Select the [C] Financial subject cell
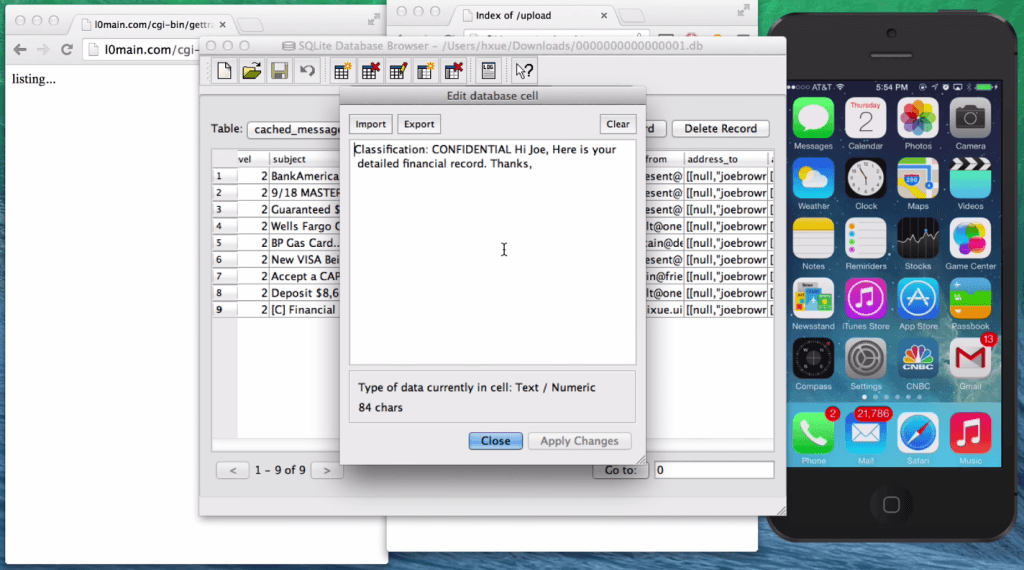Image resolution: width=1024 pixels, height=570 pixels. click(x=304, y=310)
